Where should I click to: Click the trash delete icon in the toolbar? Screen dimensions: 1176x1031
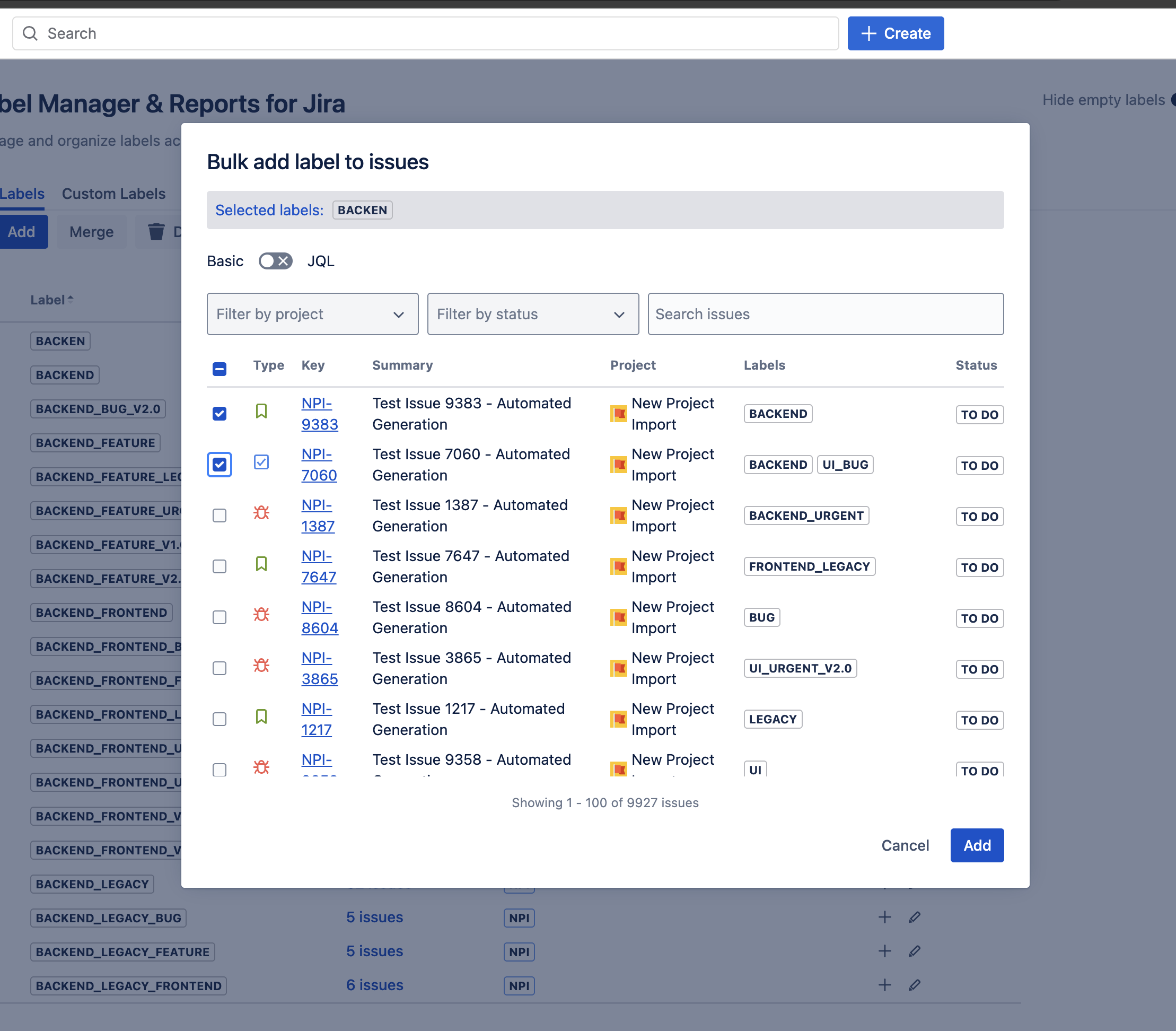tap(156, 231)
